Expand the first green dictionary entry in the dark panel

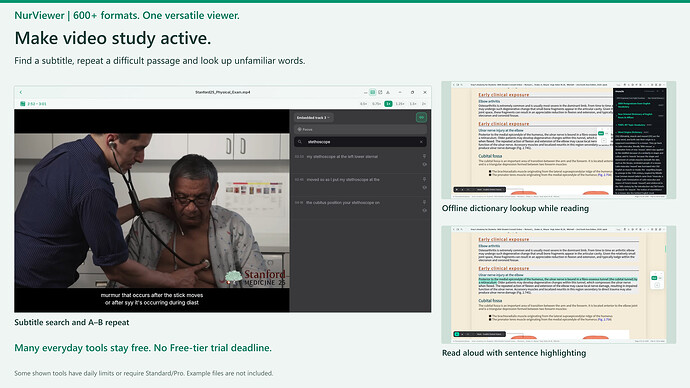[634, 105]
